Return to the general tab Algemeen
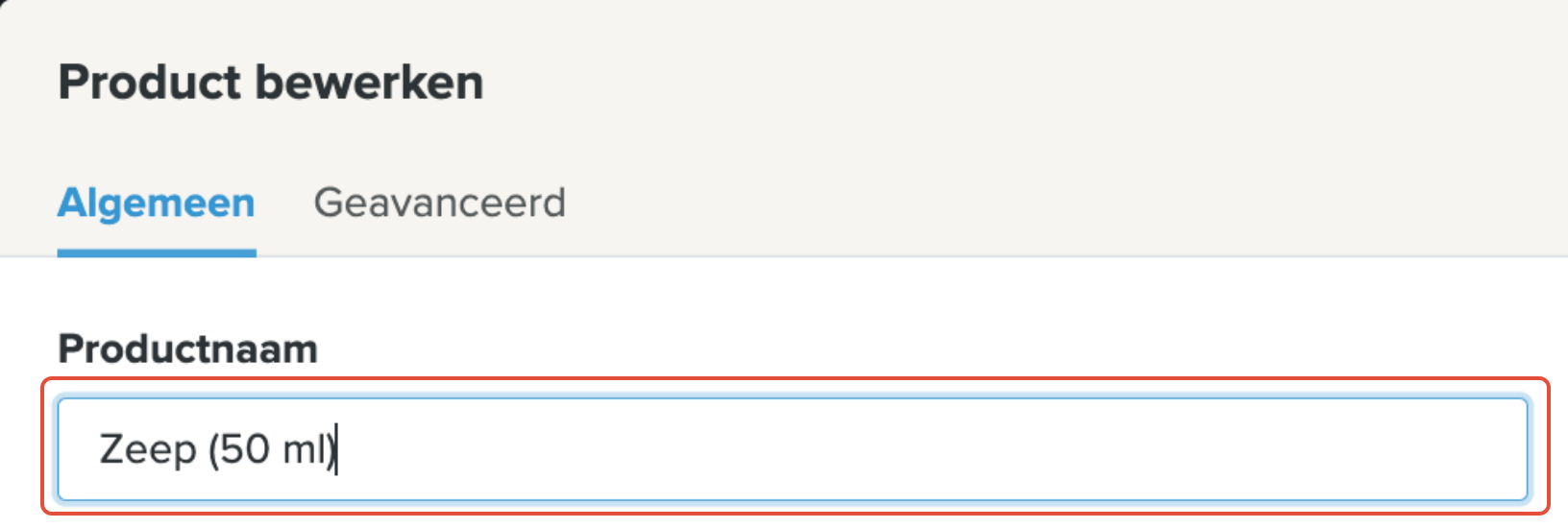 coord(157,204)
